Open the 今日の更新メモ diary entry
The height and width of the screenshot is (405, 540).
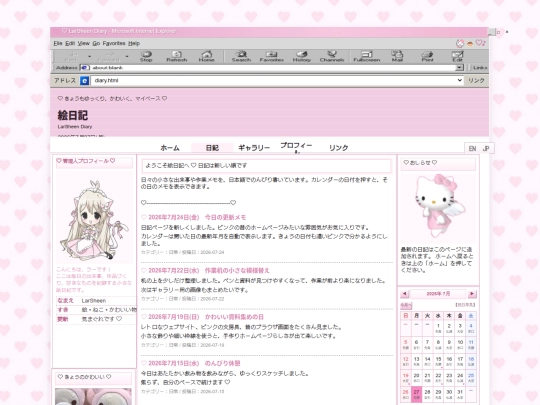225,217
